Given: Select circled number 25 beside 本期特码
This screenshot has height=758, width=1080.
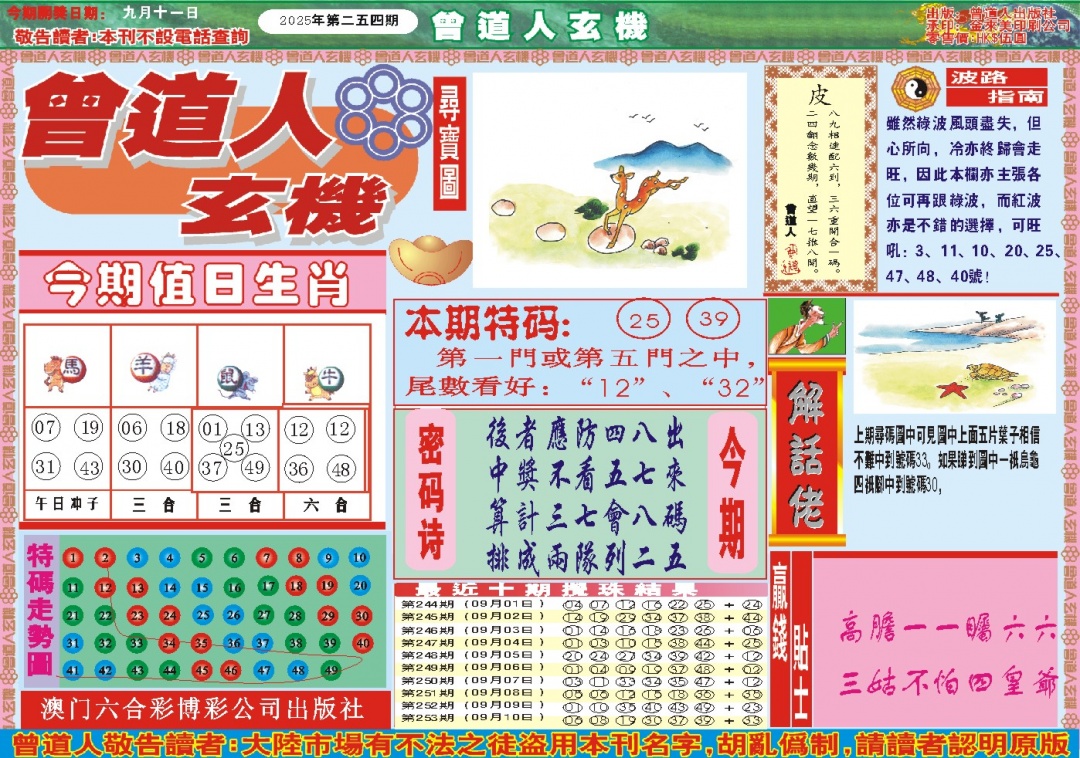Looking at the screenshot, I should pyautogui.click(x=645, y=321).
